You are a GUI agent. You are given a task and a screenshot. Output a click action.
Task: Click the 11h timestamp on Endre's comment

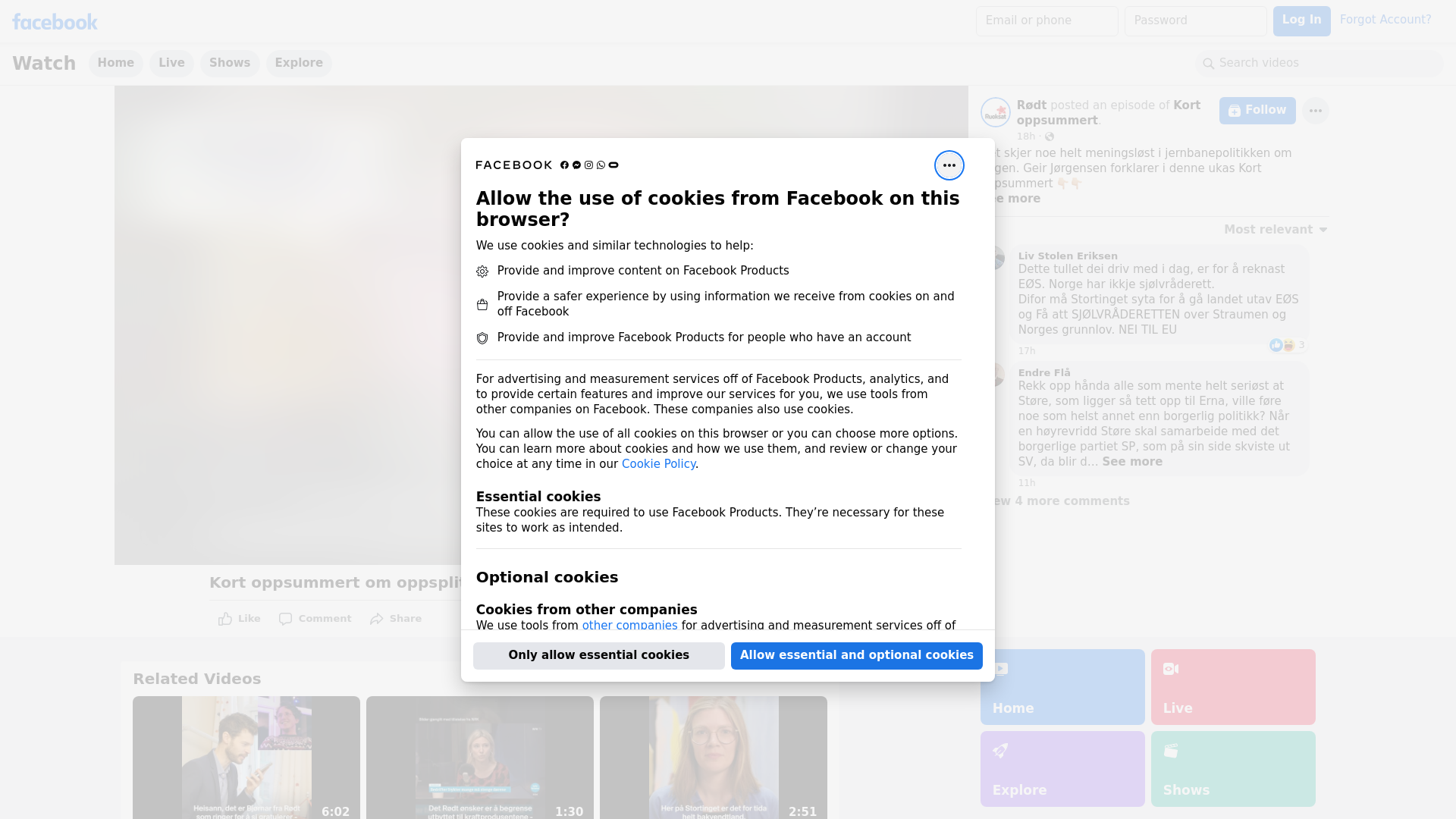pyautogui.click(x=1027, y=483)
